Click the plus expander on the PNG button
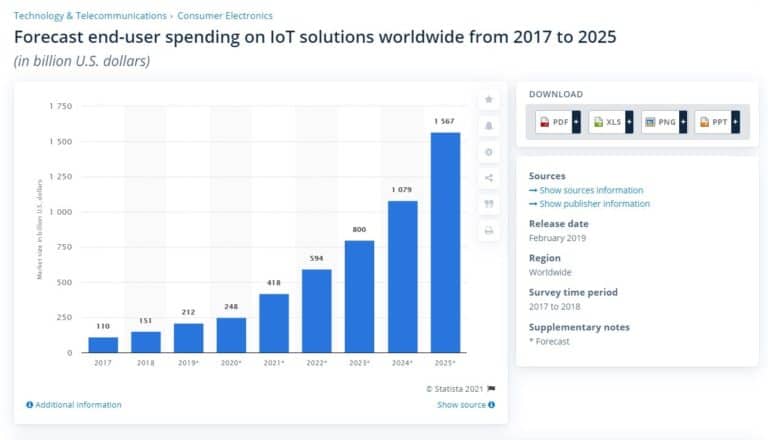768x440 pixels. [683, 122]
